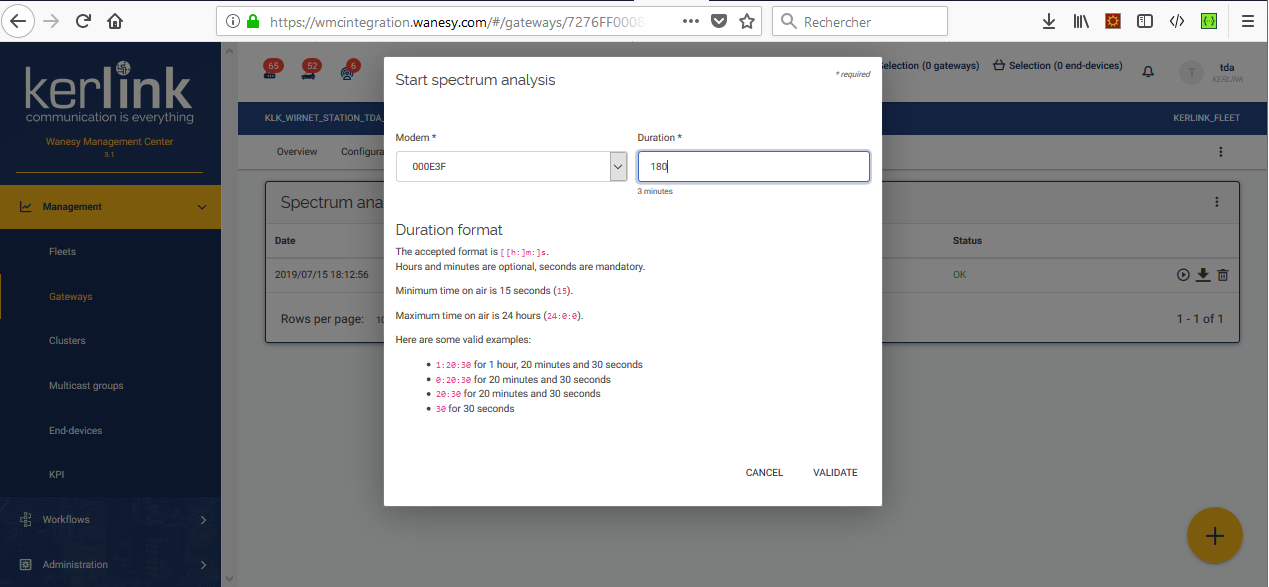Switch to the Overview tab

pos(297,152)
